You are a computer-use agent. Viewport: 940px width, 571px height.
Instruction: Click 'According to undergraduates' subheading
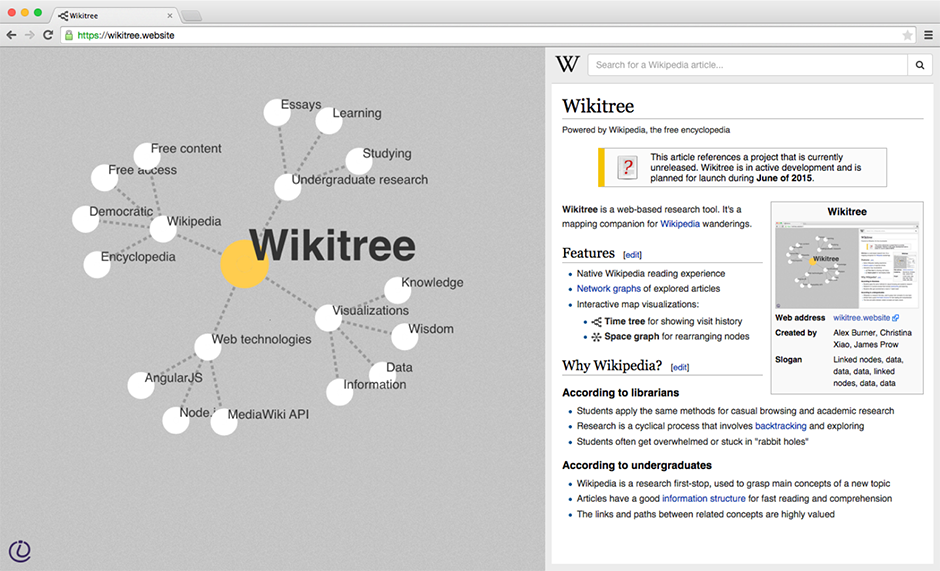point(637,465)
